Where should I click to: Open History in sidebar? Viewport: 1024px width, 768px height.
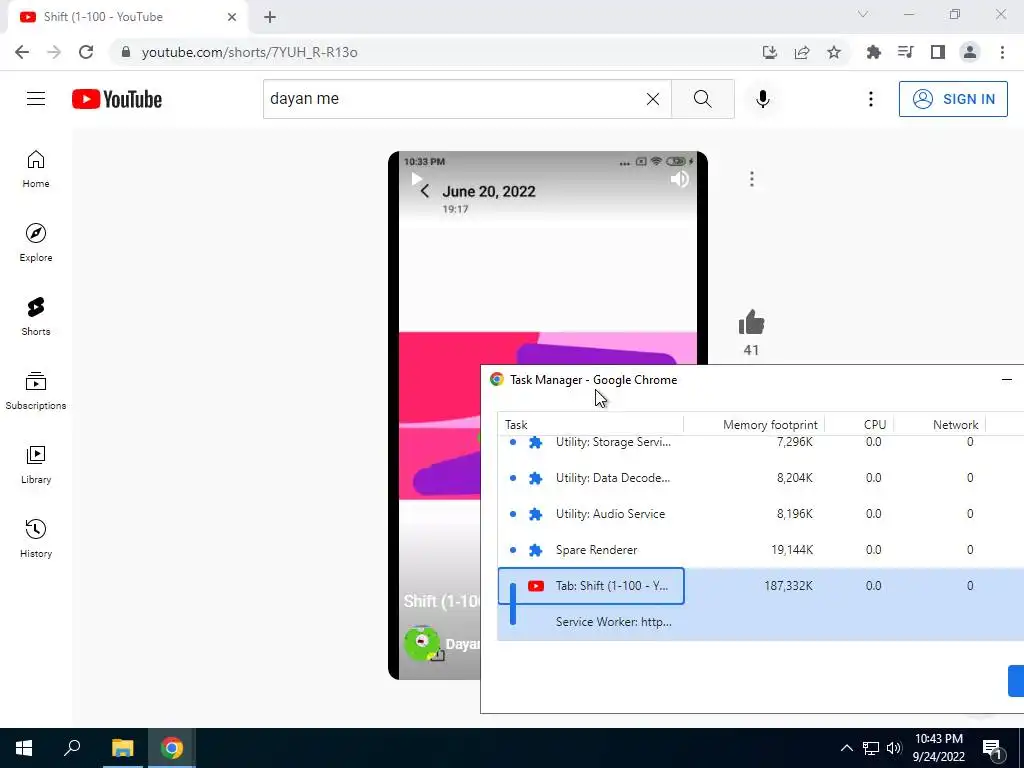pos(36,539)
